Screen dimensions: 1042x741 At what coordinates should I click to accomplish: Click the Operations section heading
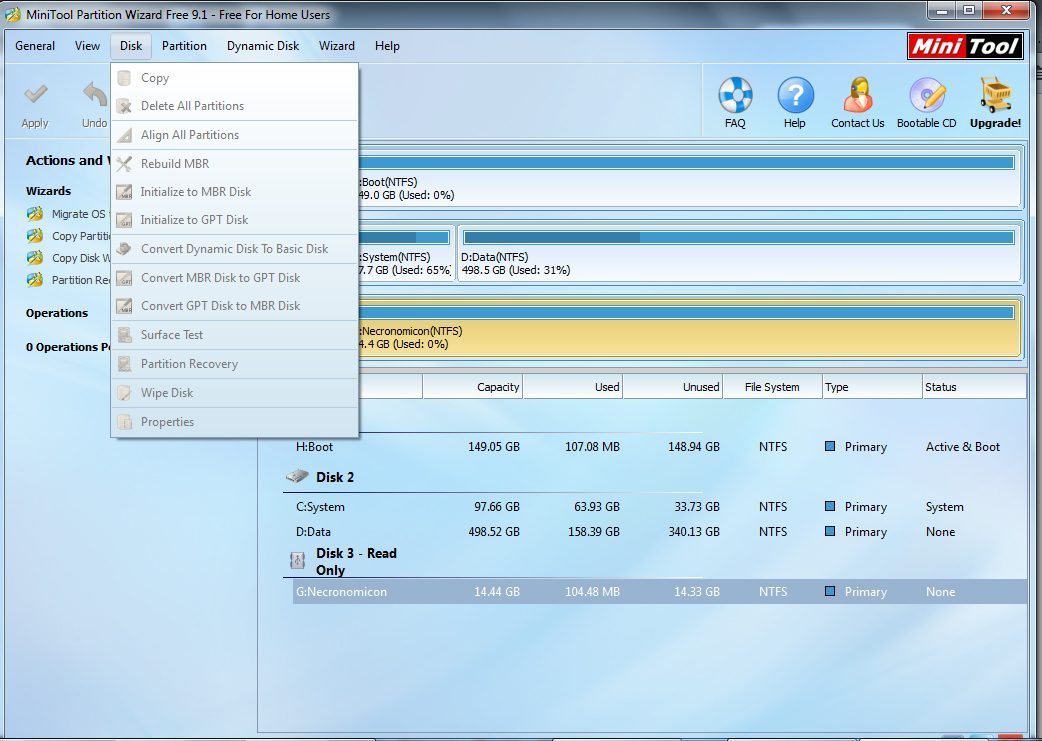click(x=57, y=313)
